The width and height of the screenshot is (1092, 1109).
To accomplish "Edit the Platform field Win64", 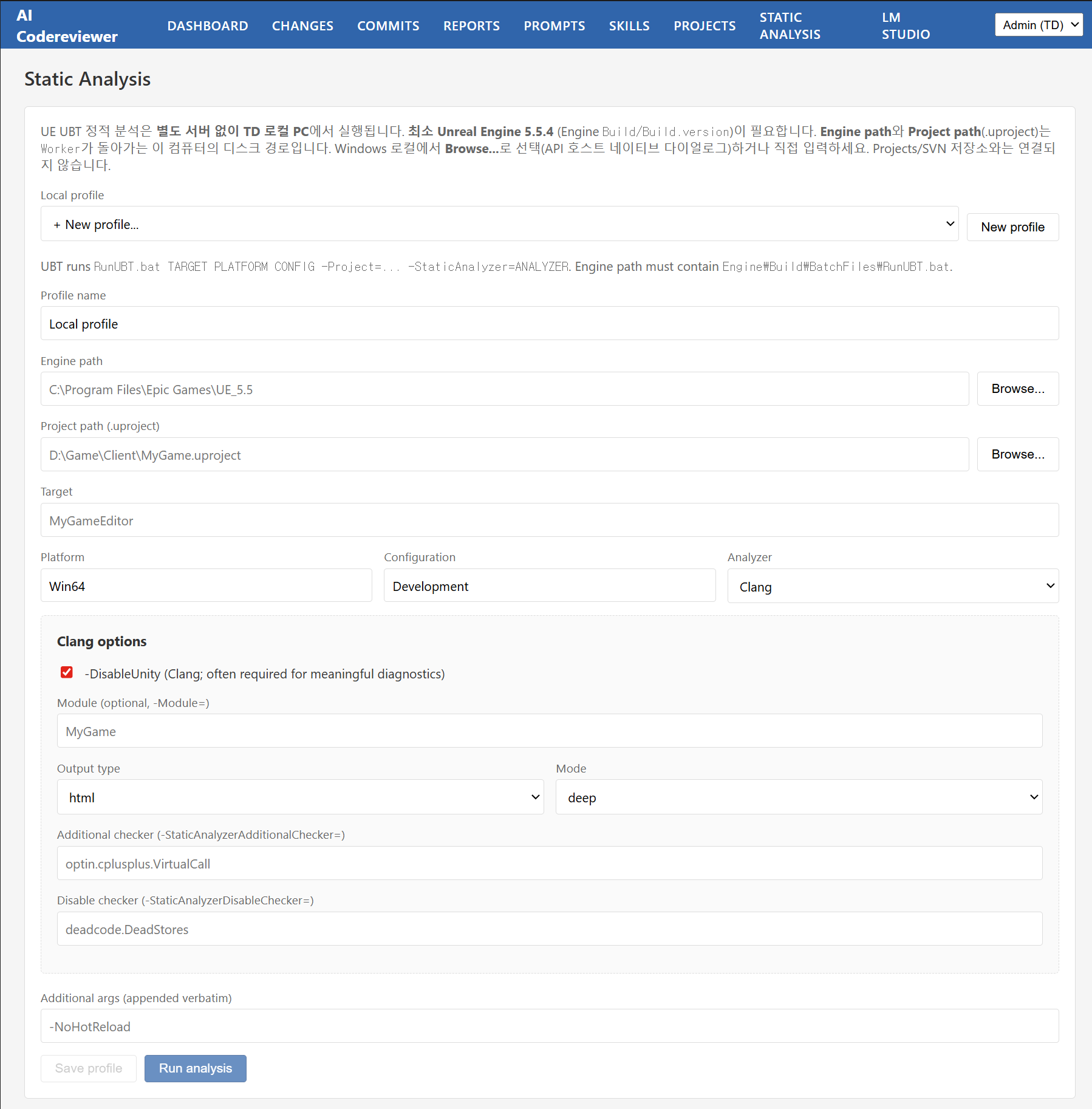I will 206,586.
